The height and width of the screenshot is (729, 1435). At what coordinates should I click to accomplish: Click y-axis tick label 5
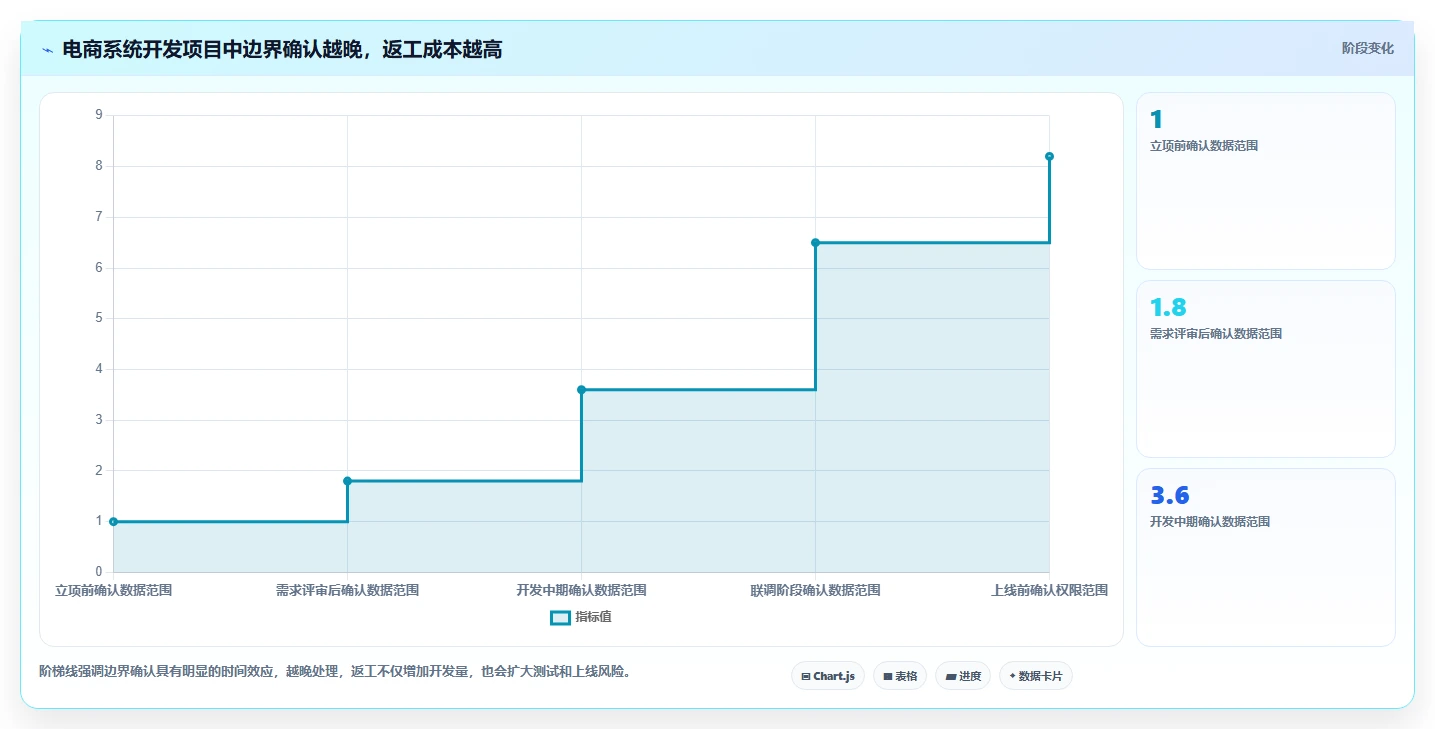[99, 318]
